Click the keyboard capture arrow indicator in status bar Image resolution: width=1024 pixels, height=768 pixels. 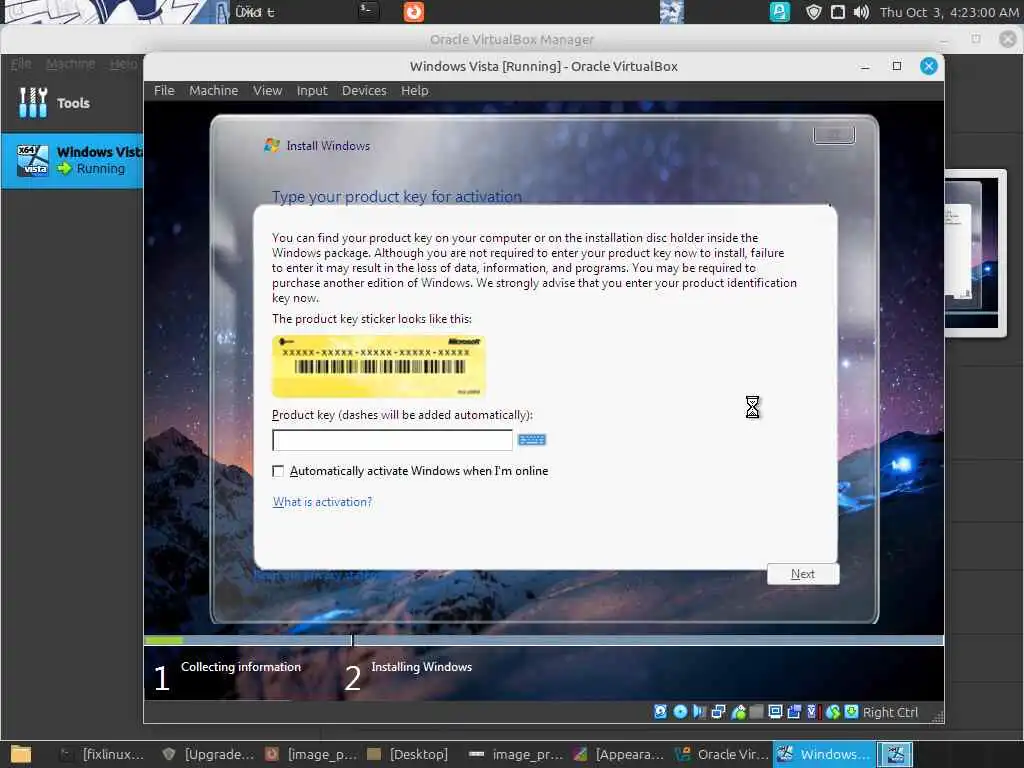tap(851, 712)
